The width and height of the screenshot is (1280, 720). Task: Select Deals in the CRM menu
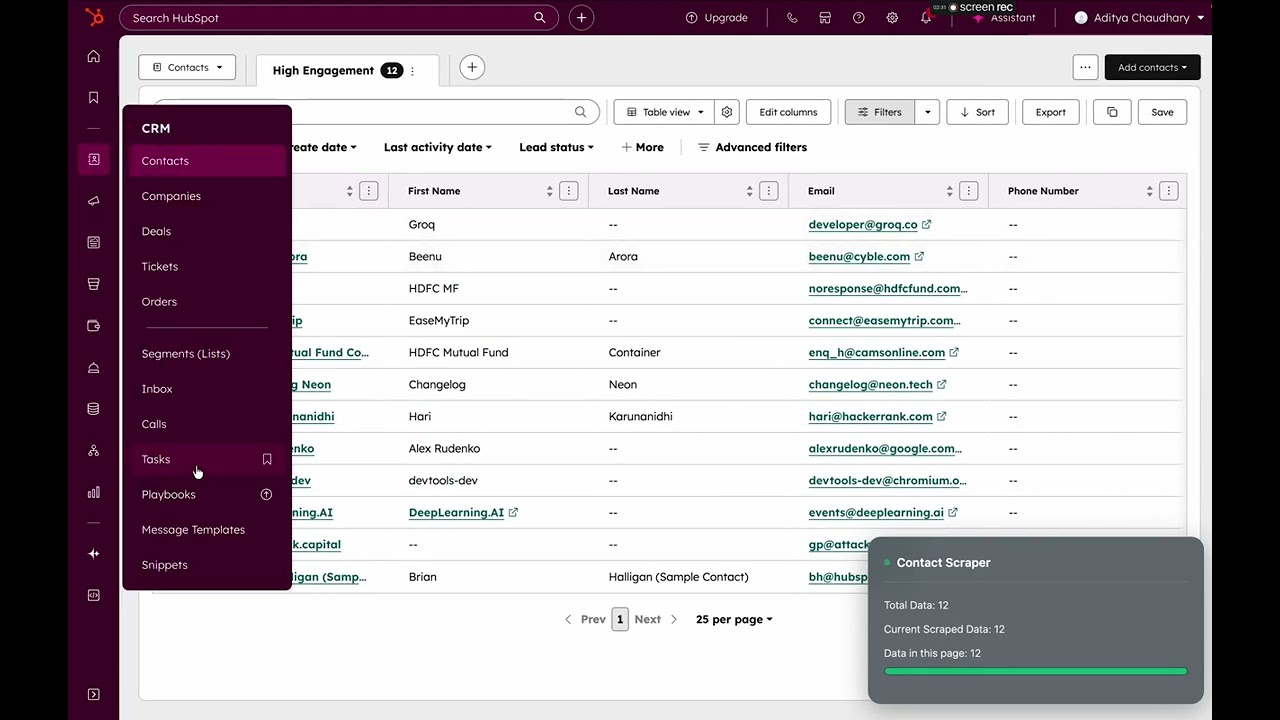206,231
